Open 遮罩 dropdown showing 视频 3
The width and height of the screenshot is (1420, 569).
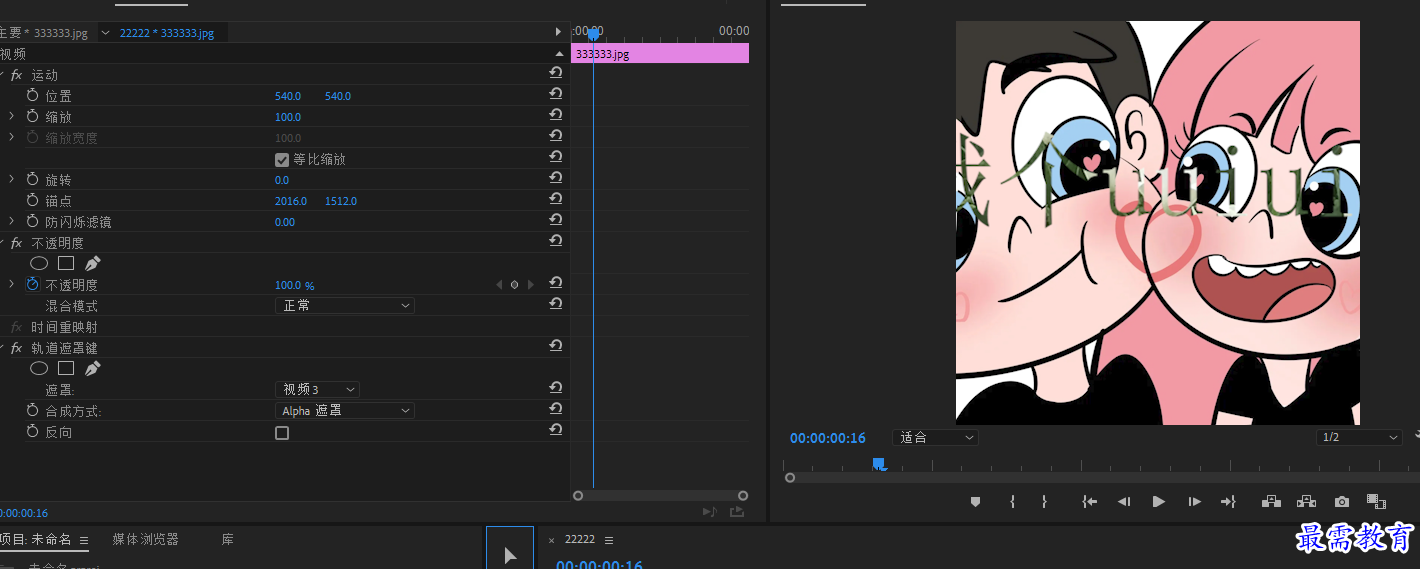(317, 389)
